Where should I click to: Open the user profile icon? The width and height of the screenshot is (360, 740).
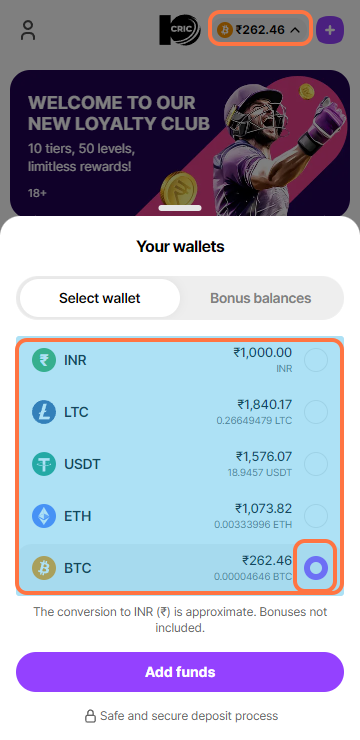(28, 30)
